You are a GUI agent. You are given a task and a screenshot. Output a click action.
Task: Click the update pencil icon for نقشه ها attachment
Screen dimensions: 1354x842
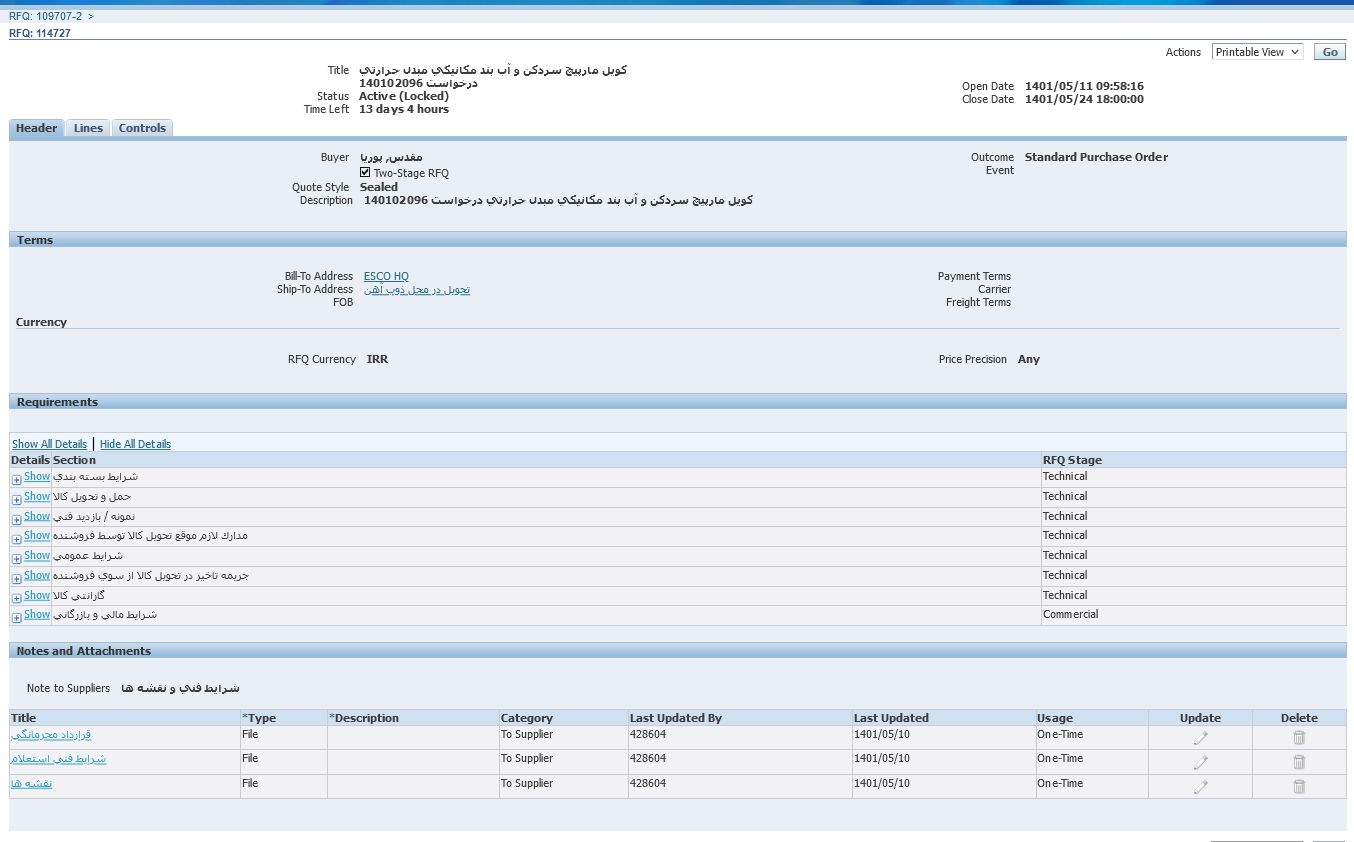coord(1200,787)
